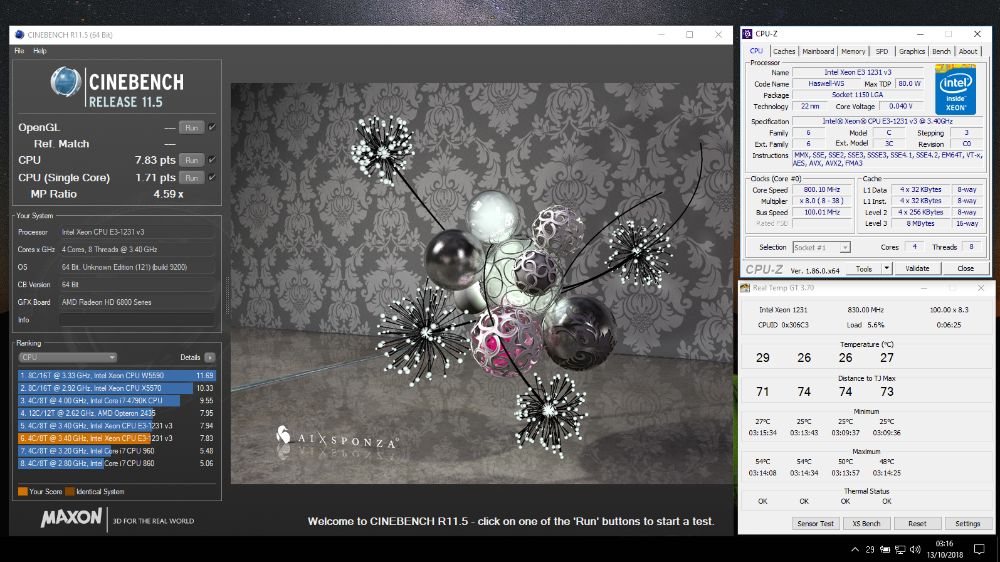Select the orange ranking row scoring 7.83
The width and height of the screenshot is (1000, 562).
pyautogui.click(x=116, y=438)
